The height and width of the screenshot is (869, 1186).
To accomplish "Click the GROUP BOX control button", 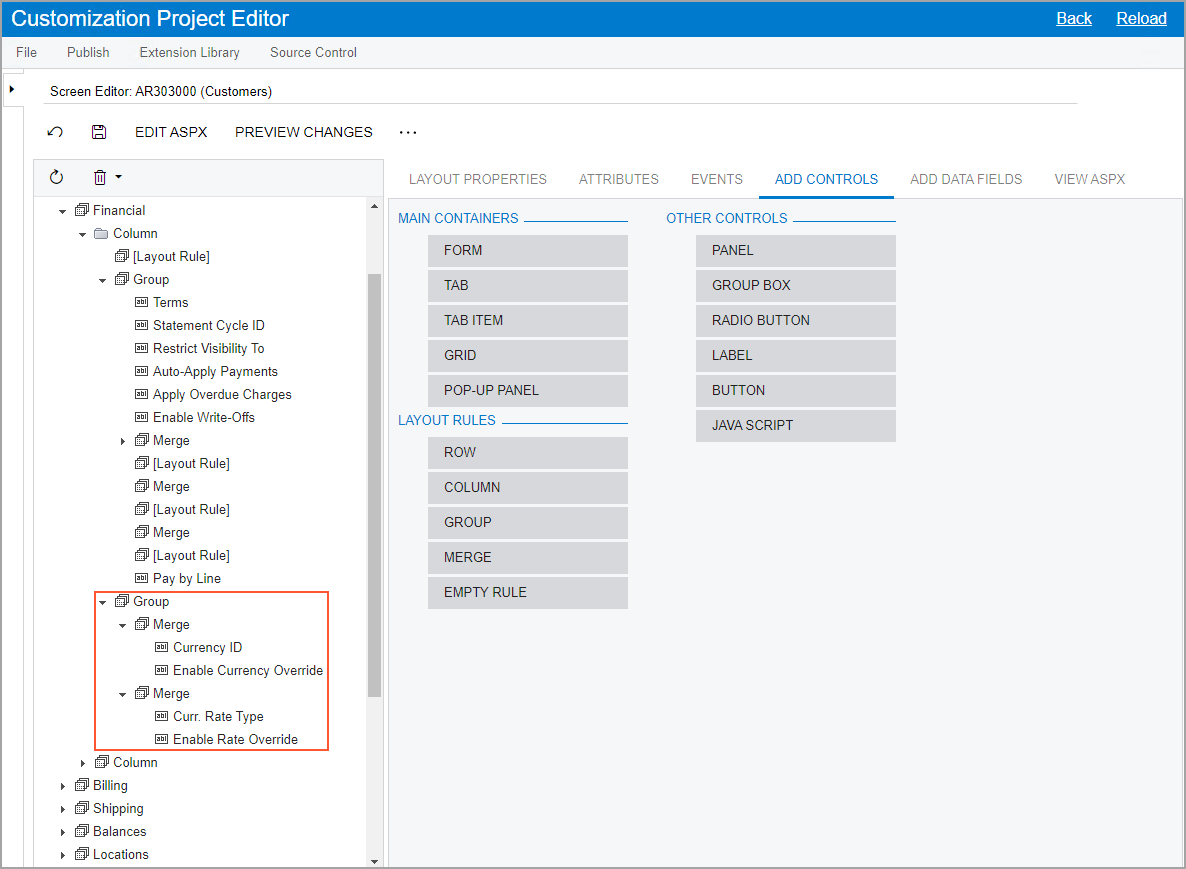I will click(795, 285).
